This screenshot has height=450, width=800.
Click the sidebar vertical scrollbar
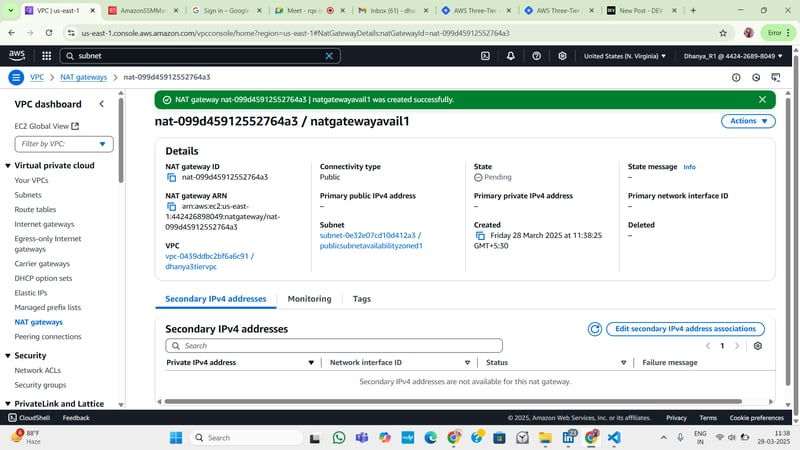pos(121,140)
